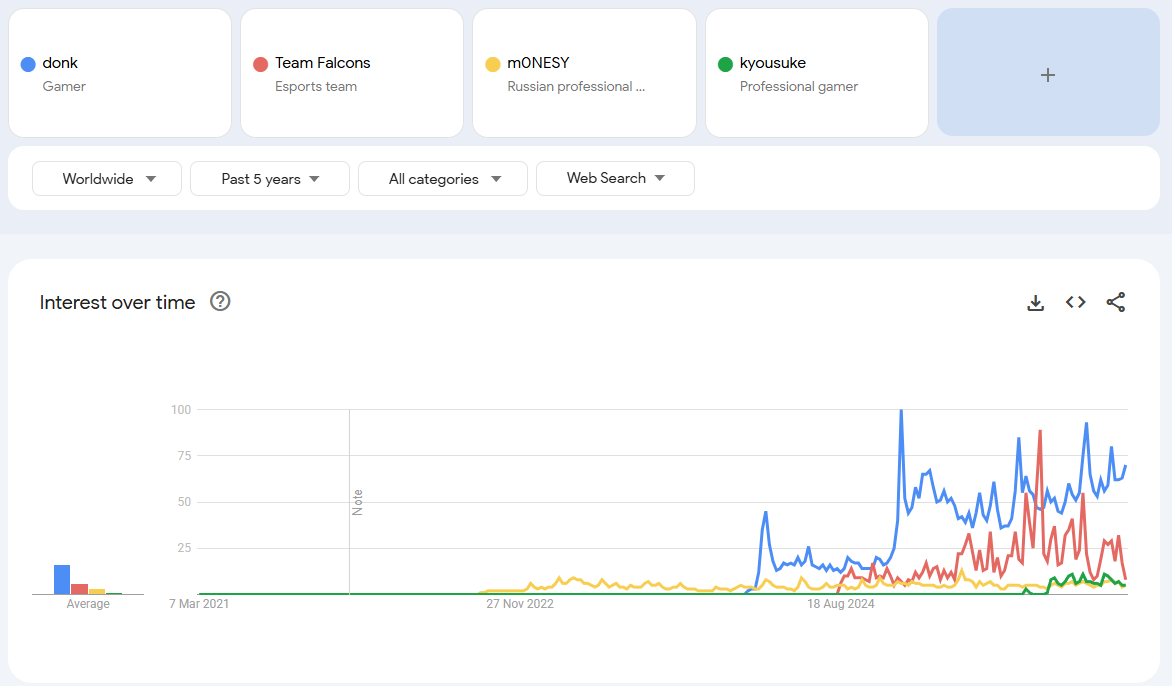Open the All categories dropdown

click(443, 179)
